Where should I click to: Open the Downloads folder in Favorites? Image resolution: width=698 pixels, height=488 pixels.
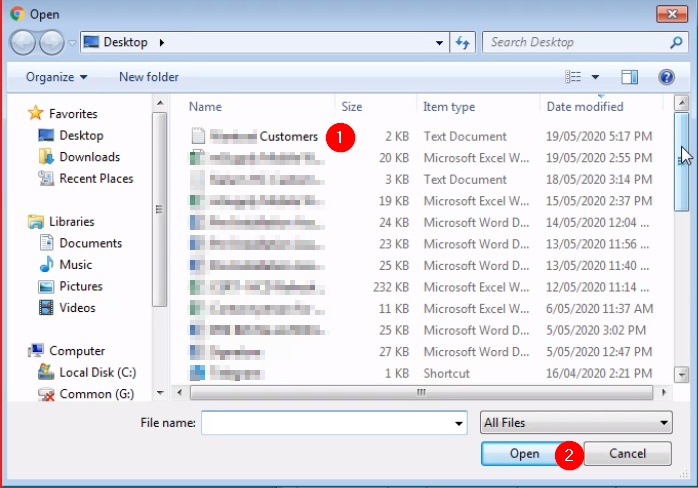pos(89,157)
